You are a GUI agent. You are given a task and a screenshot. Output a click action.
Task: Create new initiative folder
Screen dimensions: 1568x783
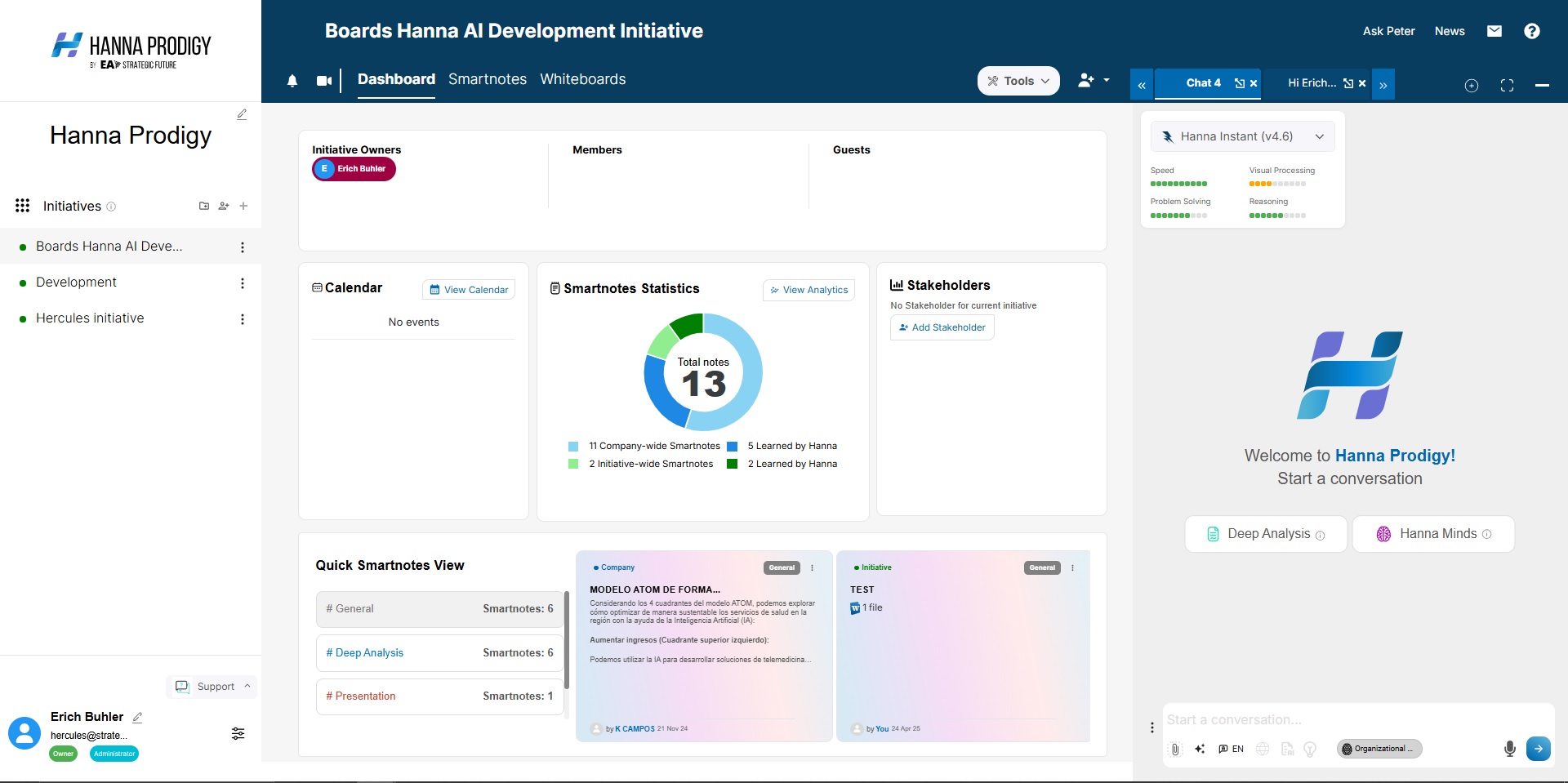click(204, 206)
